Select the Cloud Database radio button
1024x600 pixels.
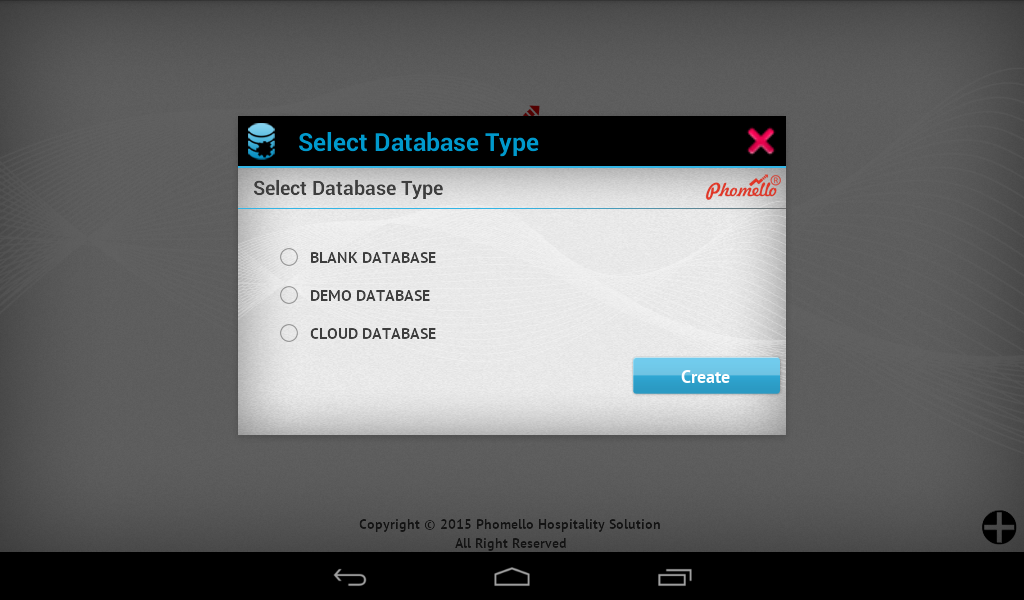click(289, 333)
